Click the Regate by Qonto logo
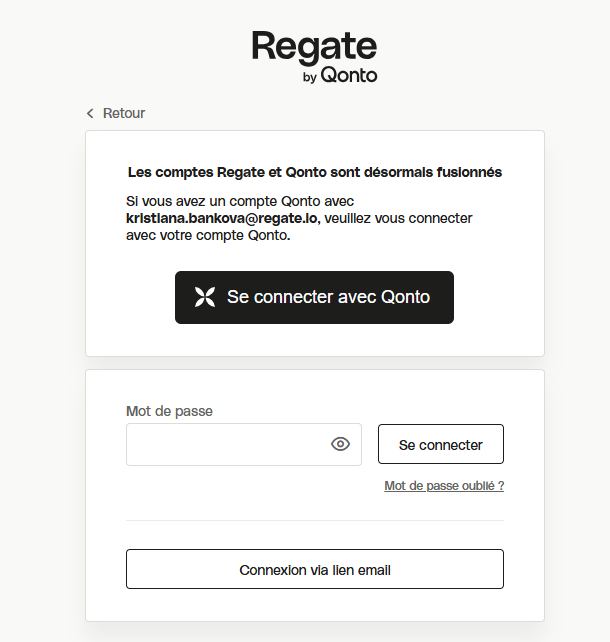 pyautogui.click(x=314, y=57)
